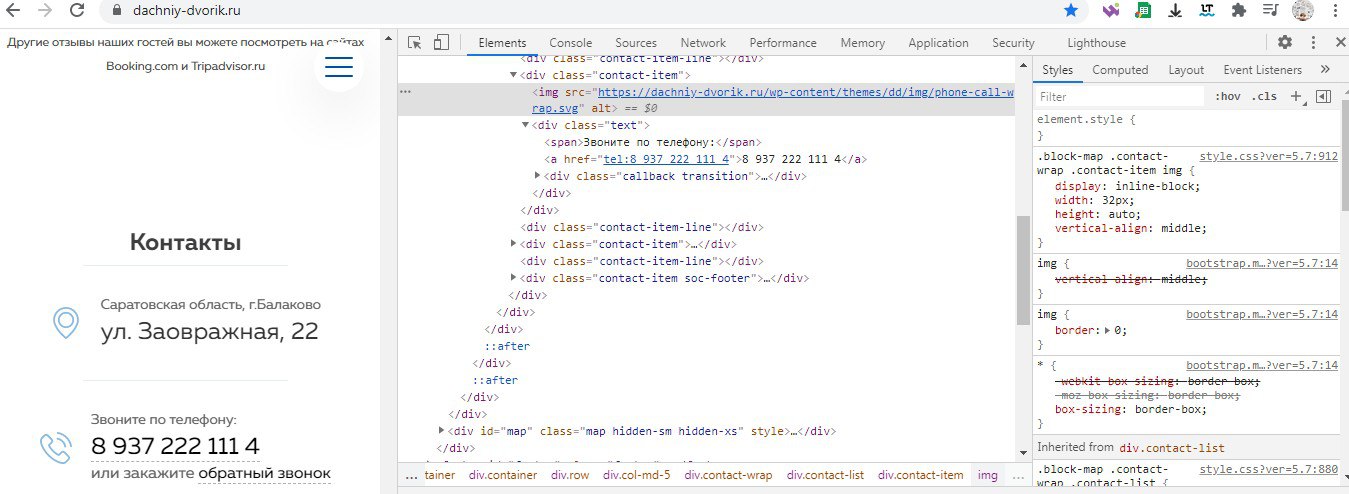Image resolution: width=1349 pixels, height=494 pixels.
Task: Toggle the computed styles sidebar icon
Action: 1324,96
